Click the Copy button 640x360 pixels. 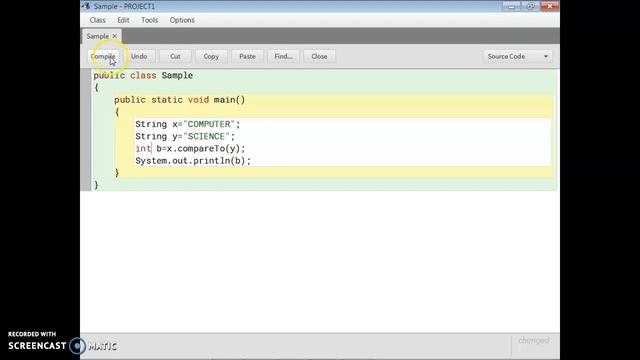click(x=211, y=56)
